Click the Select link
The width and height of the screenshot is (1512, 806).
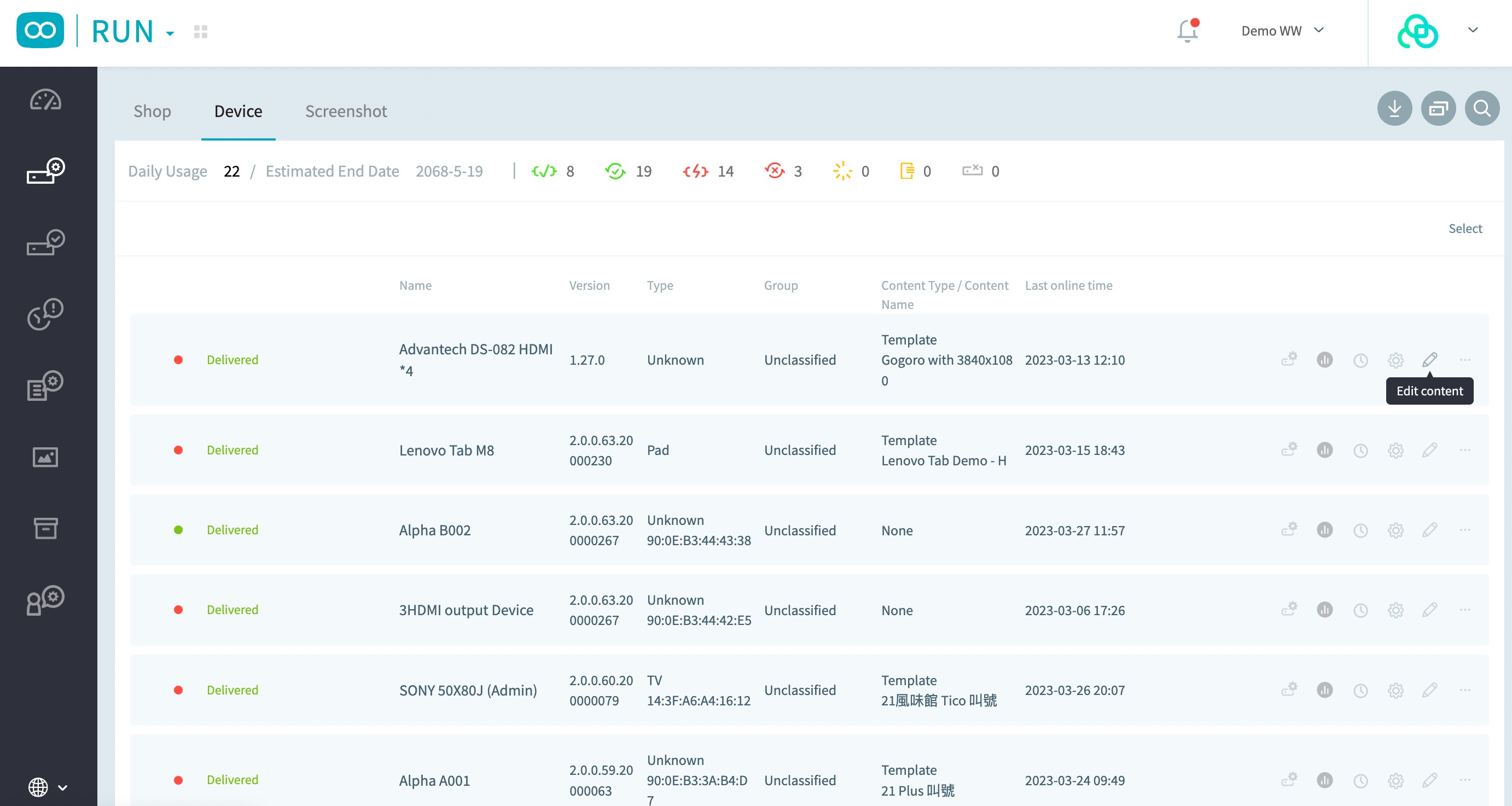pyautogui.click(x=1464, y=229)
